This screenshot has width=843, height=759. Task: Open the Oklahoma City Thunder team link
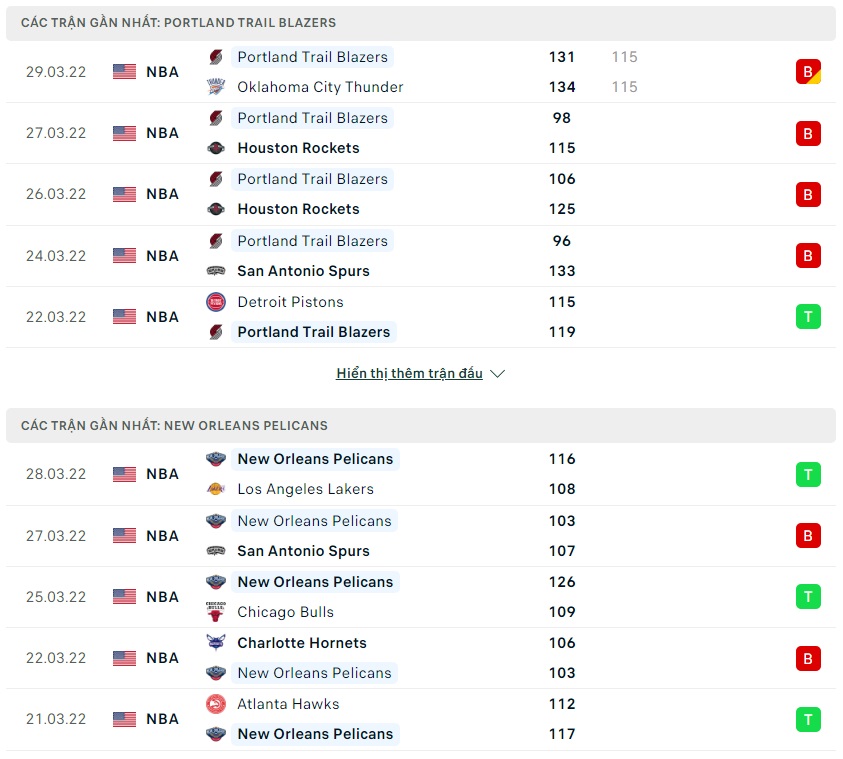(320, 87)
